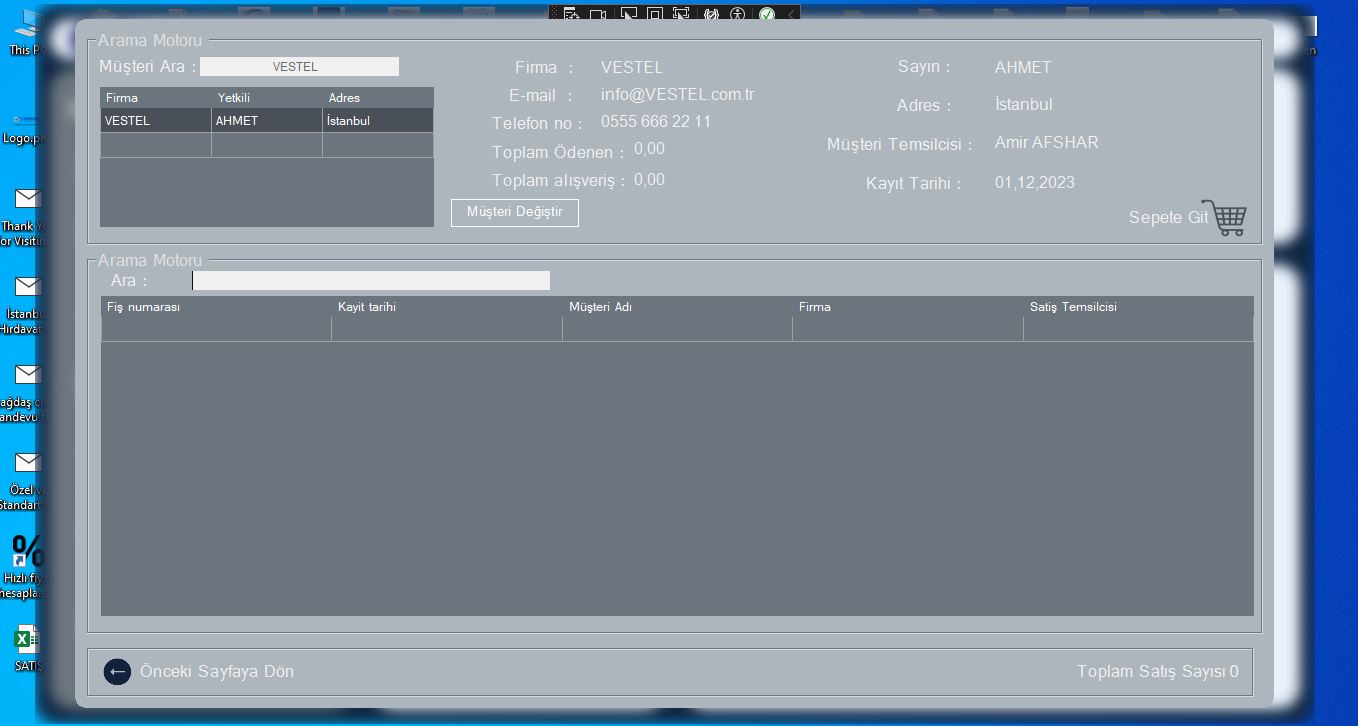Select the SATIŞ Excel file on the desktop
Image resolution: width=1358 pixels, height=726 pixels.
(x=26, y=648)
